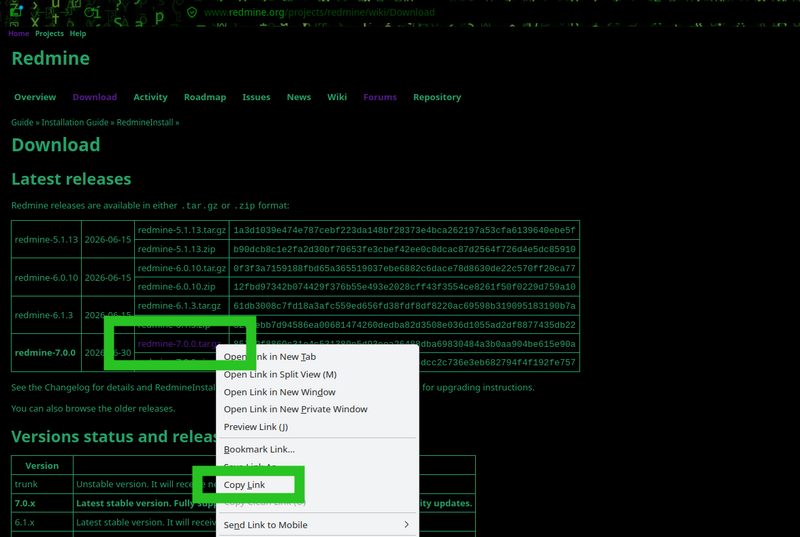Select Open Link in New Private Window

tap(295, 409)
